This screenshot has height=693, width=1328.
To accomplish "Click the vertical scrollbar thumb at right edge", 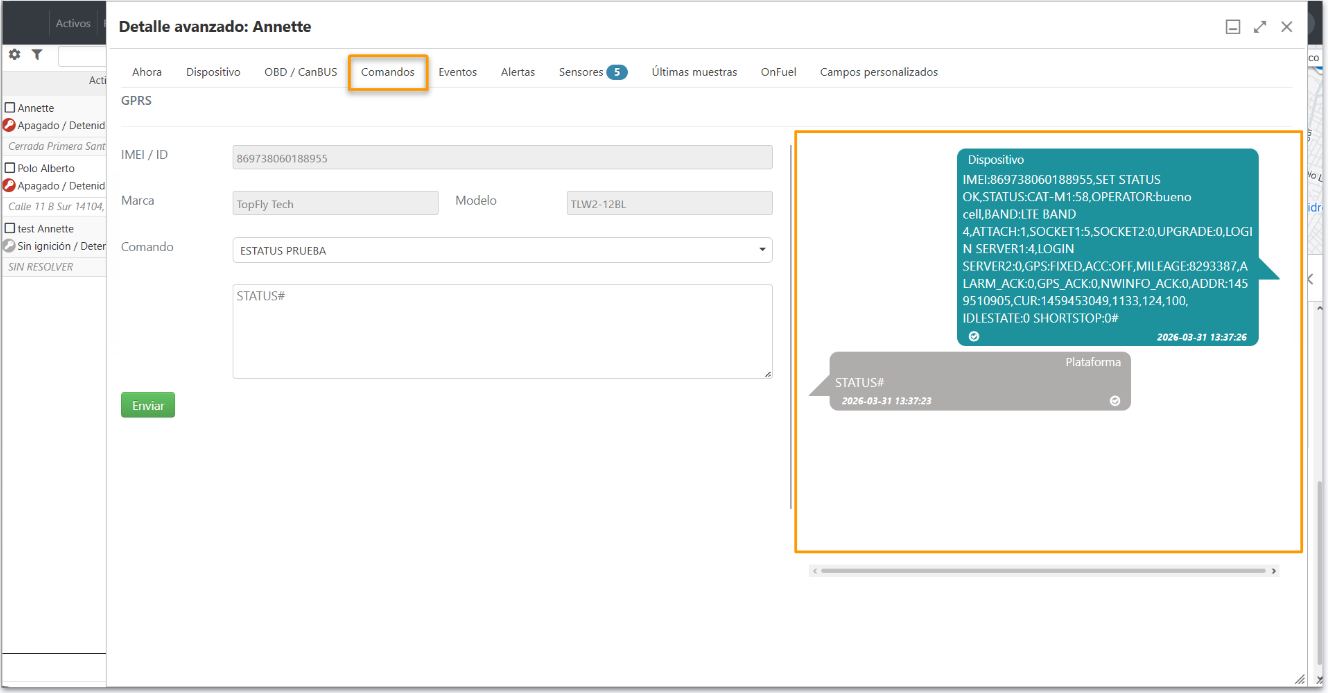I will [1321, 572].
